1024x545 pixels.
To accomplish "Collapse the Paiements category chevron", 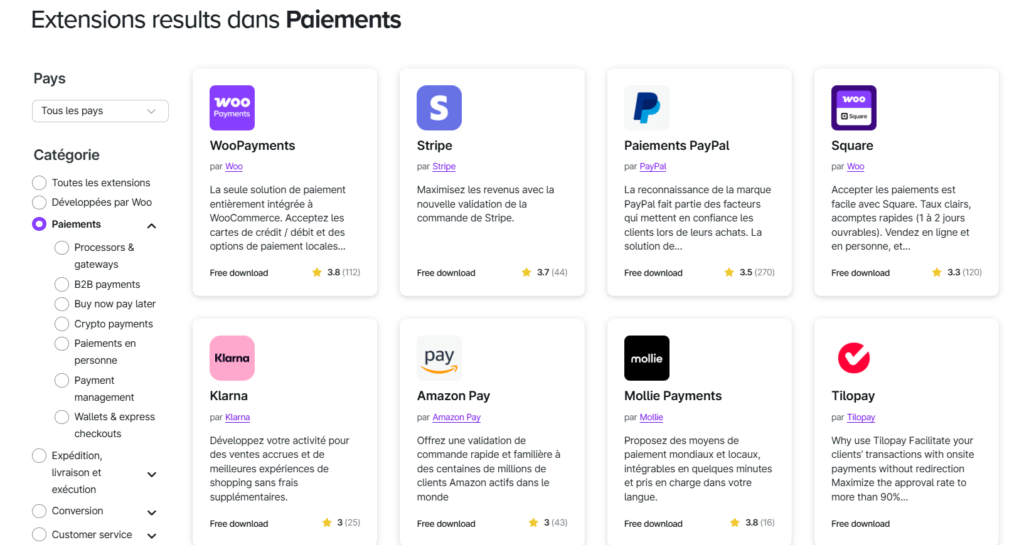I will (152, 226).
